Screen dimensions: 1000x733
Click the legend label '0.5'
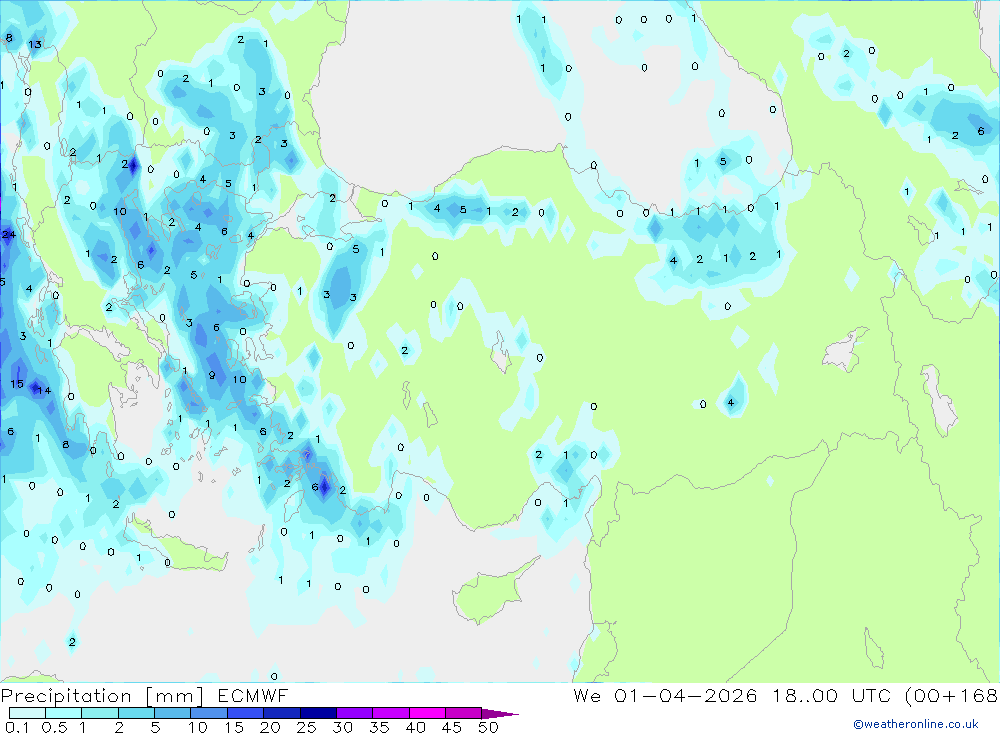point(54,727)
